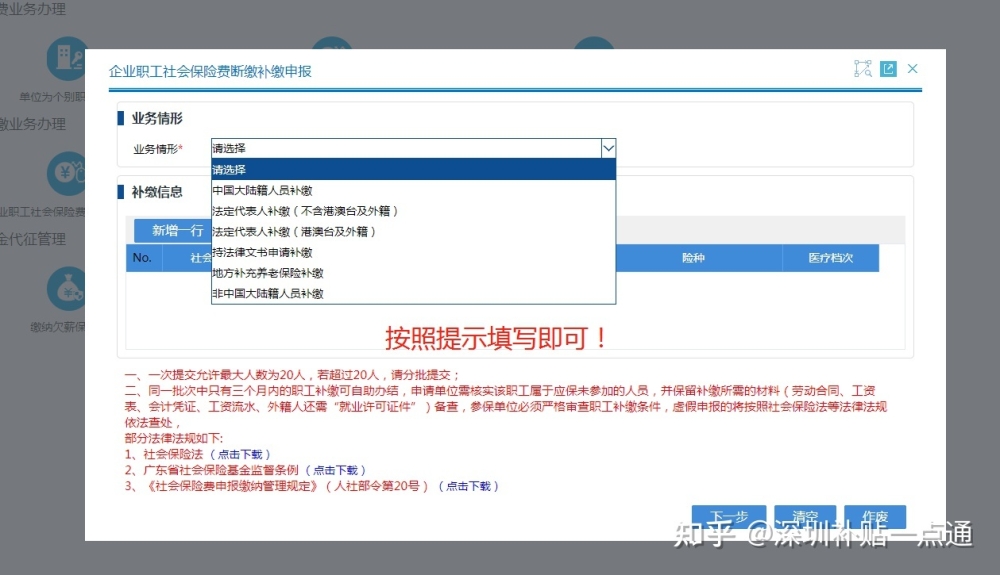Click the 下一步 button
Screen dimensions: 1000x575
(x=729, y=517)
